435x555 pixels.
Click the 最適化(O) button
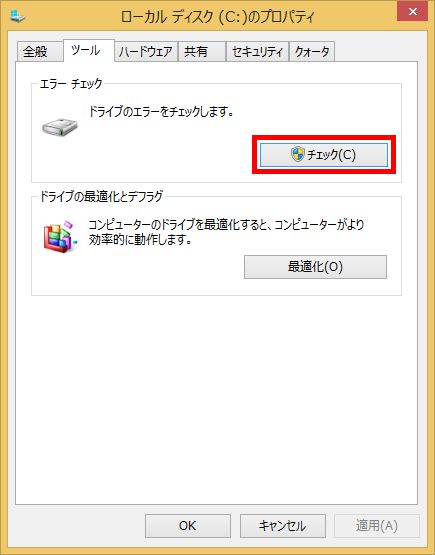(x=315, y=267)
